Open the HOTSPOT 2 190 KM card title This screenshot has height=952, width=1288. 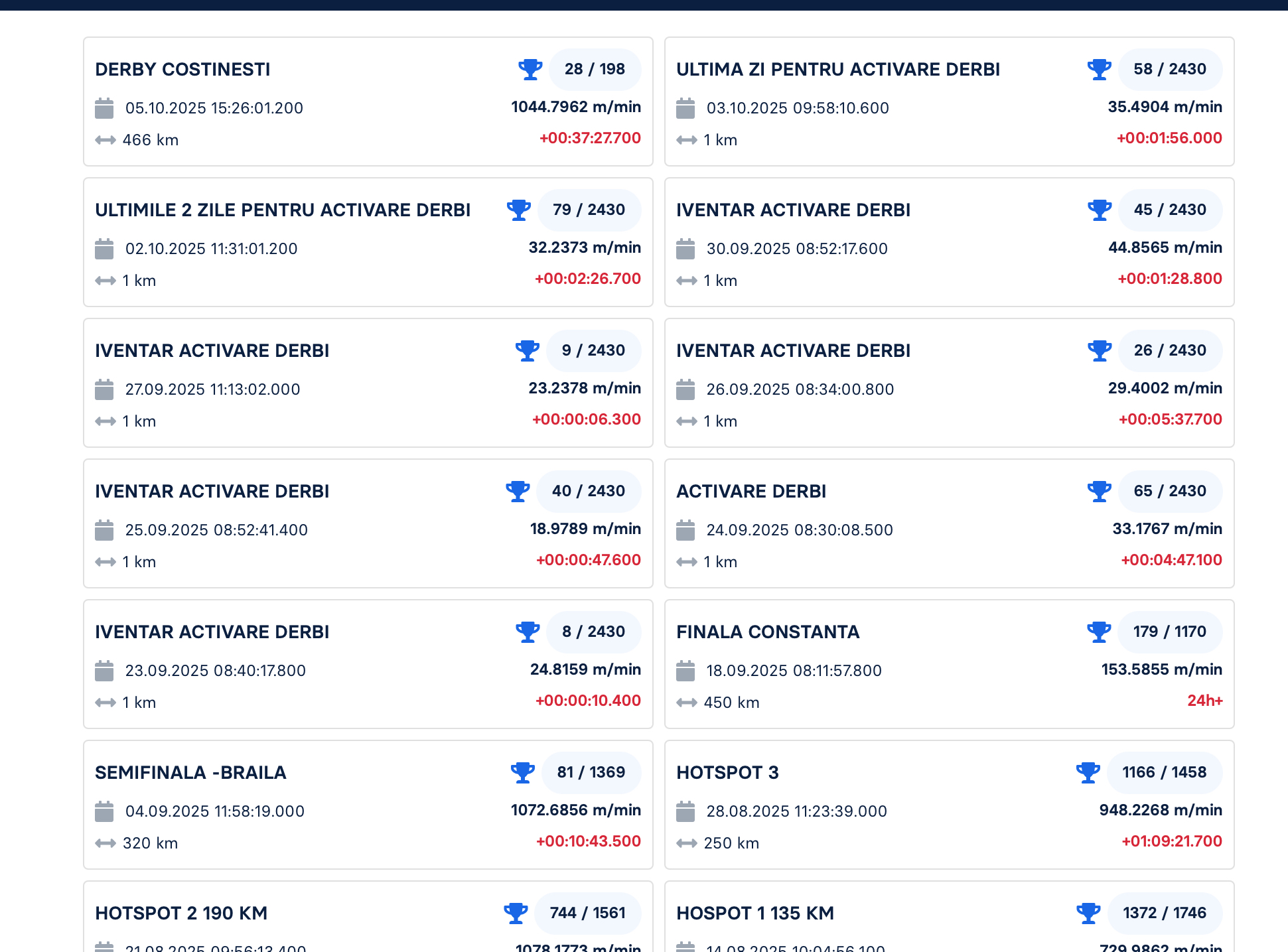coord(181,914)
